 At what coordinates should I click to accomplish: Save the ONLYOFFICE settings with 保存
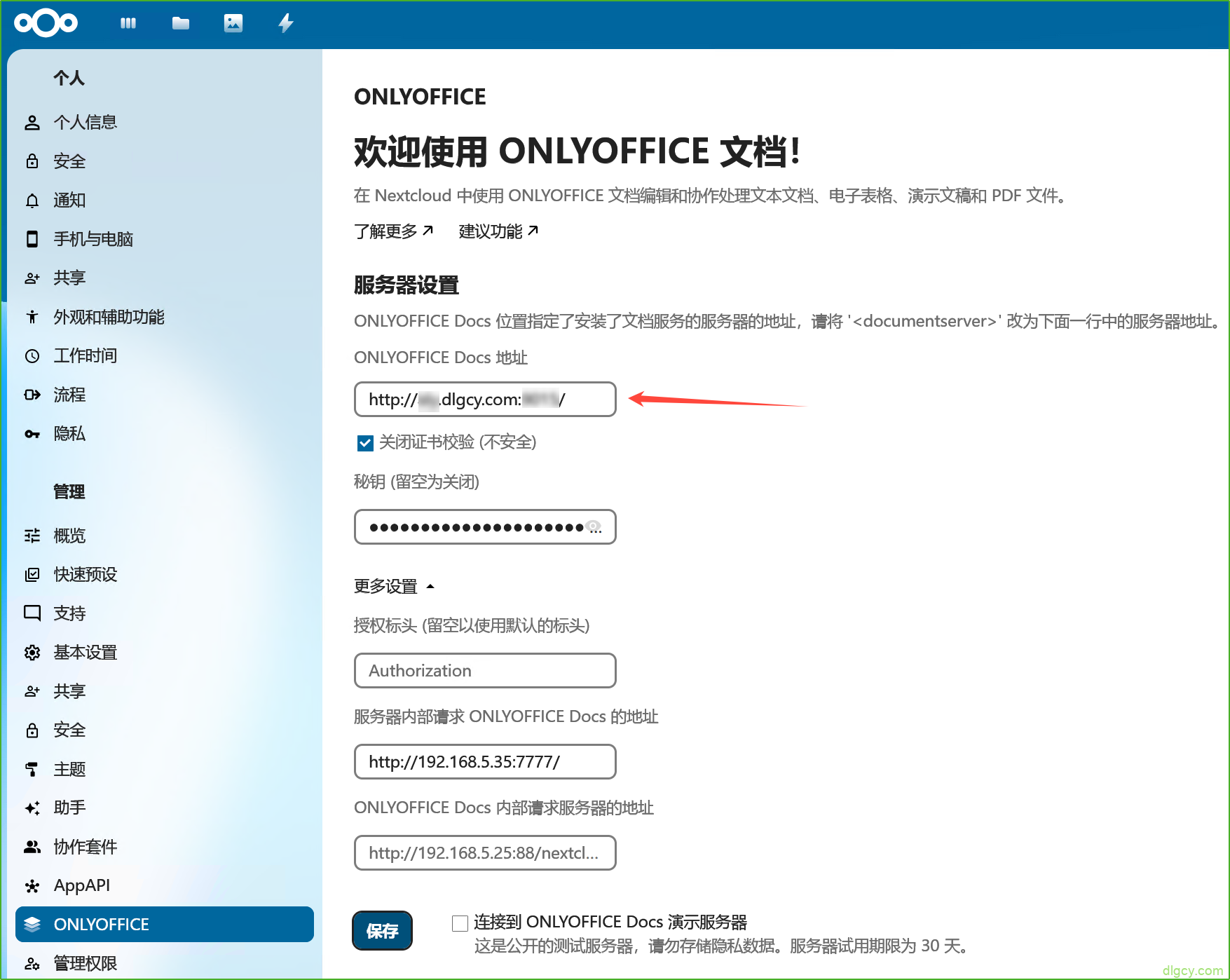pyautogui.click(x=382, y=931)
